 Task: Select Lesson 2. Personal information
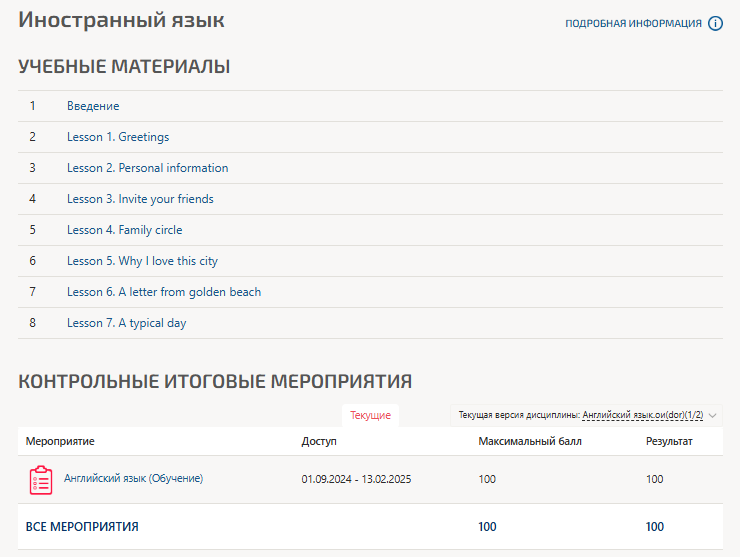pyautogui.click(x=147, y=168)
